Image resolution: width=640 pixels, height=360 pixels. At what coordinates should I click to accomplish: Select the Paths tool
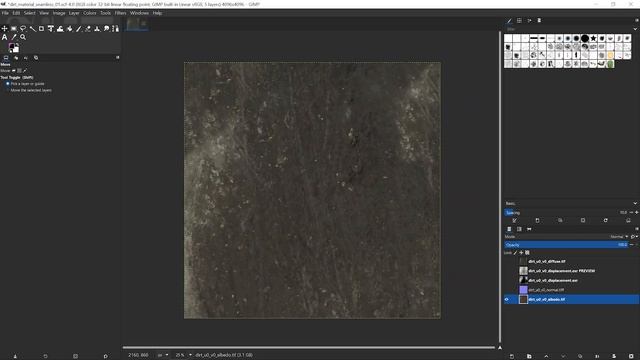coord(116,29)
